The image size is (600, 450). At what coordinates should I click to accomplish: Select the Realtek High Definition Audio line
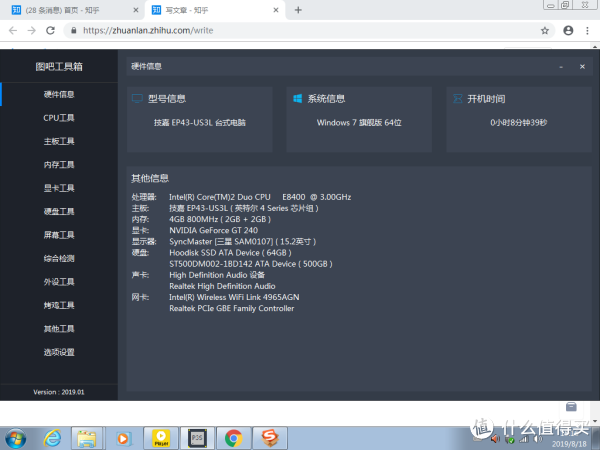(x=222, y=286)
